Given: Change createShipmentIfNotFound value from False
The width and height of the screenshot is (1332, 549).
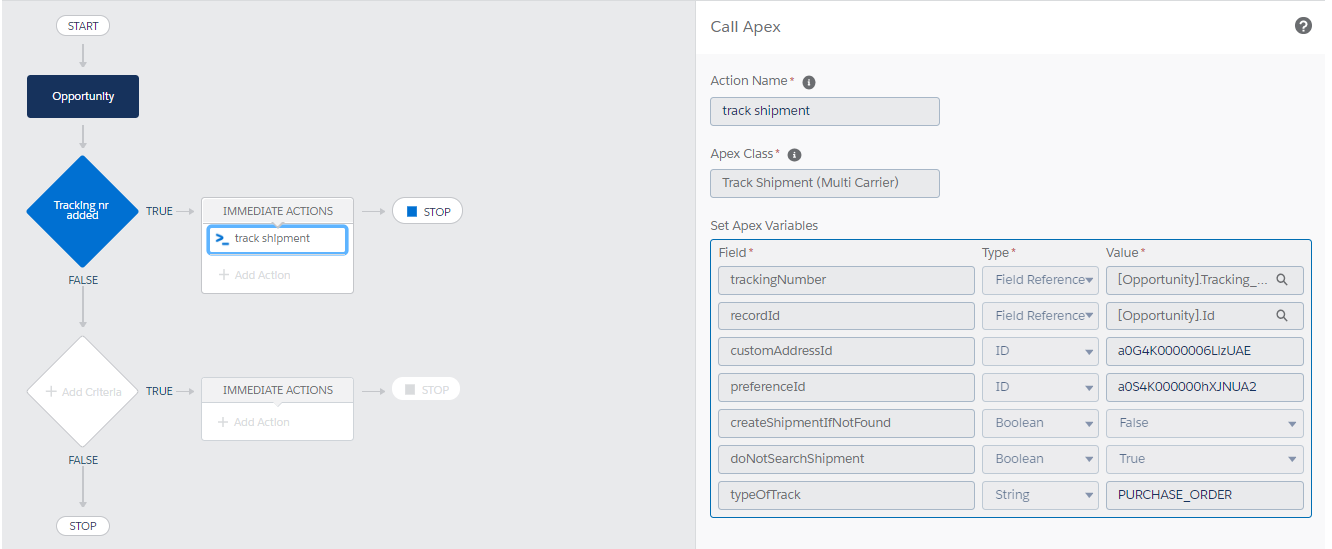Looking at the screenshot, I should [1204, 423].
